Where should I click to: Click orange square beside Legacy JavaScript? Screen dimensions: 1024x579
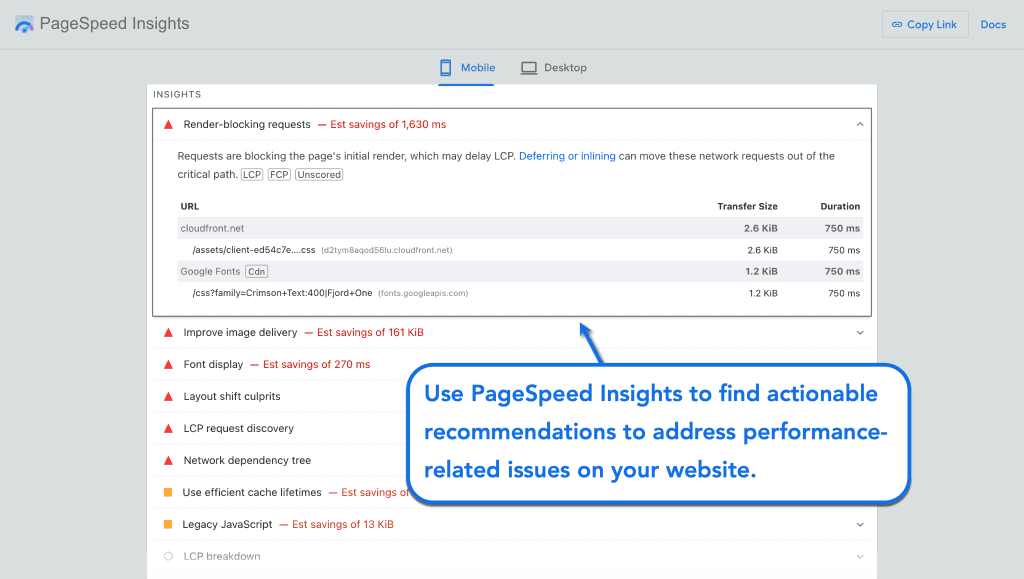[168, 524]
